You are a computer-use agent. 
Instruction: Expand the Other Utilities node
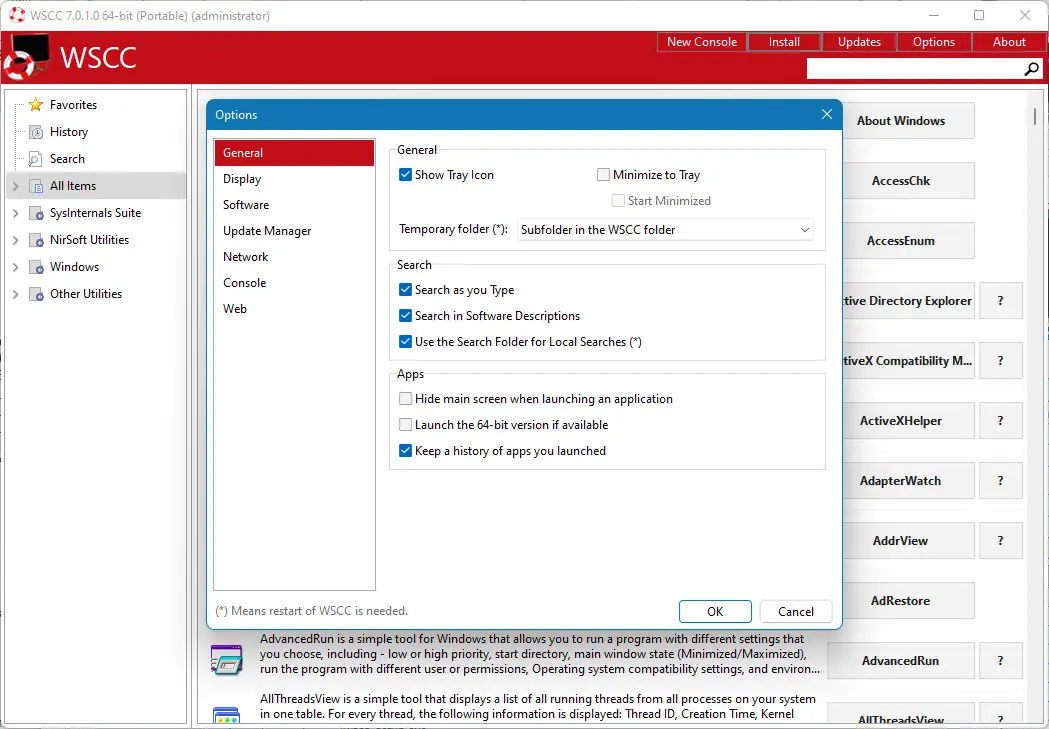(15, 294)
